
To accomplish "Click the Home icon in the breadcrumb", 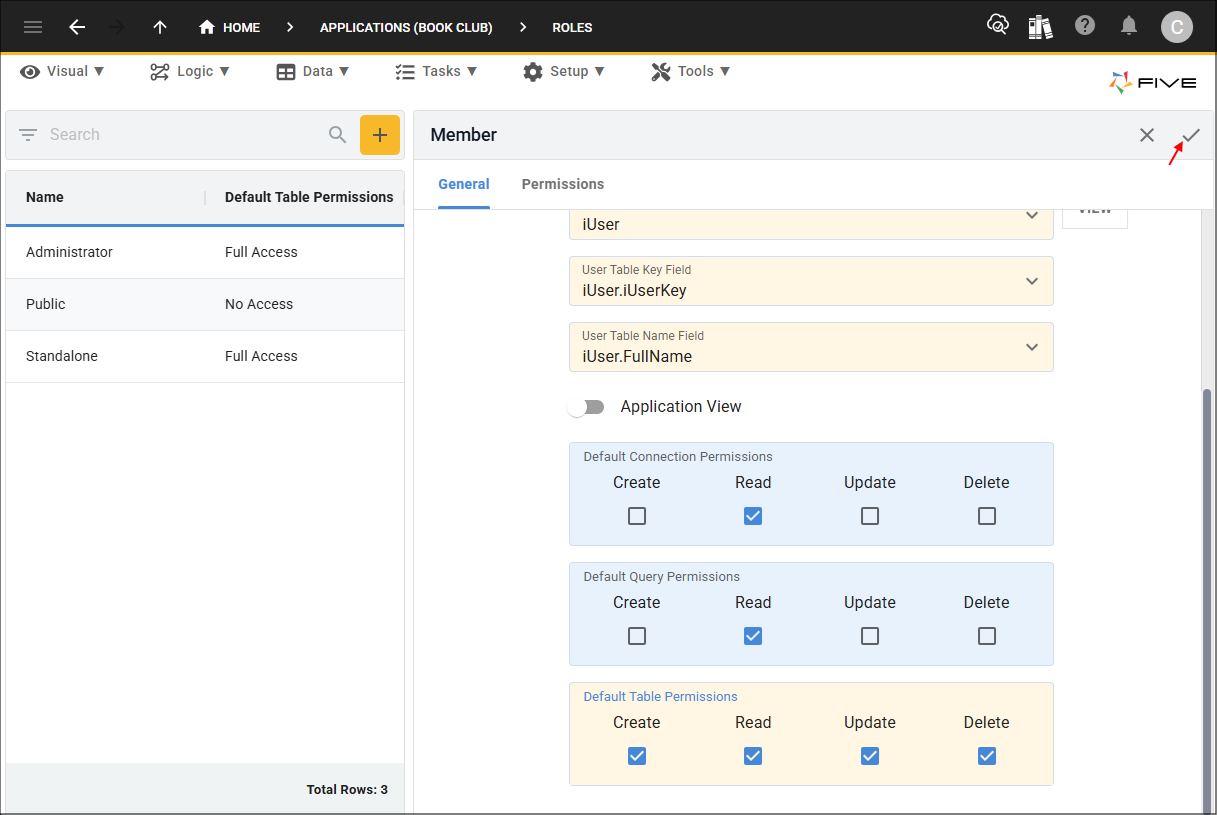I will click(x=207, y=27).
